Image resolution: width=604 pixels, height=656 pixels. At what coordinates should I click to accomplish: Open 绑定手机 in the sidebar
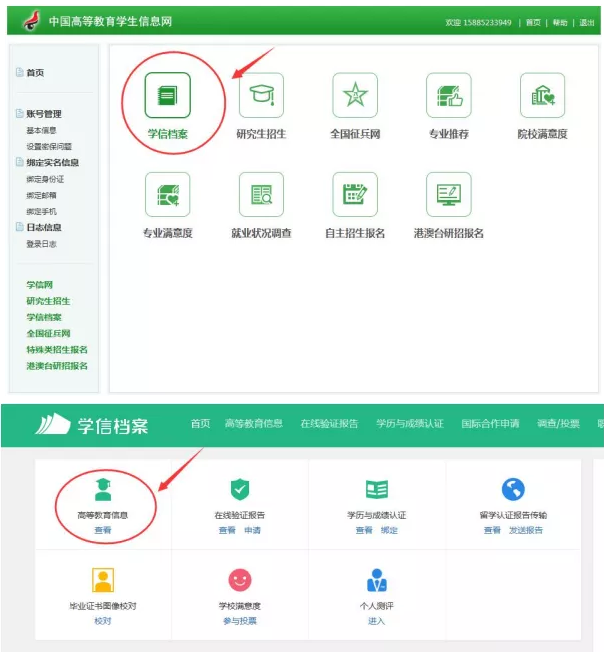point(41,211)
